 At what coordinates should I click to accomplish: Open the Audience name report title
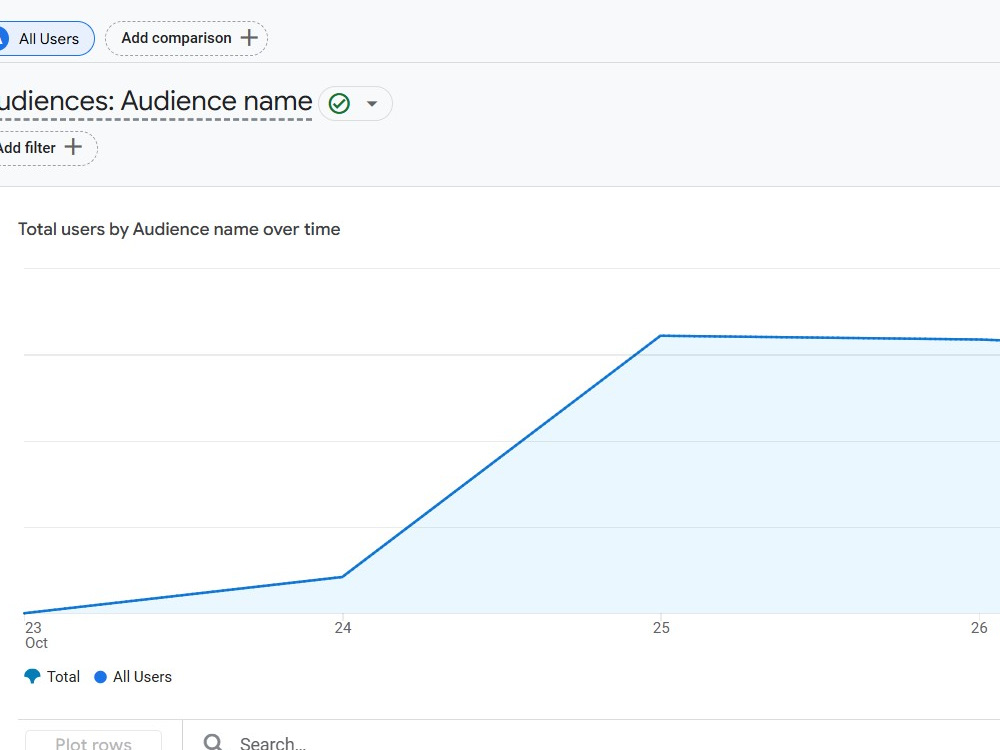(156, 101)
